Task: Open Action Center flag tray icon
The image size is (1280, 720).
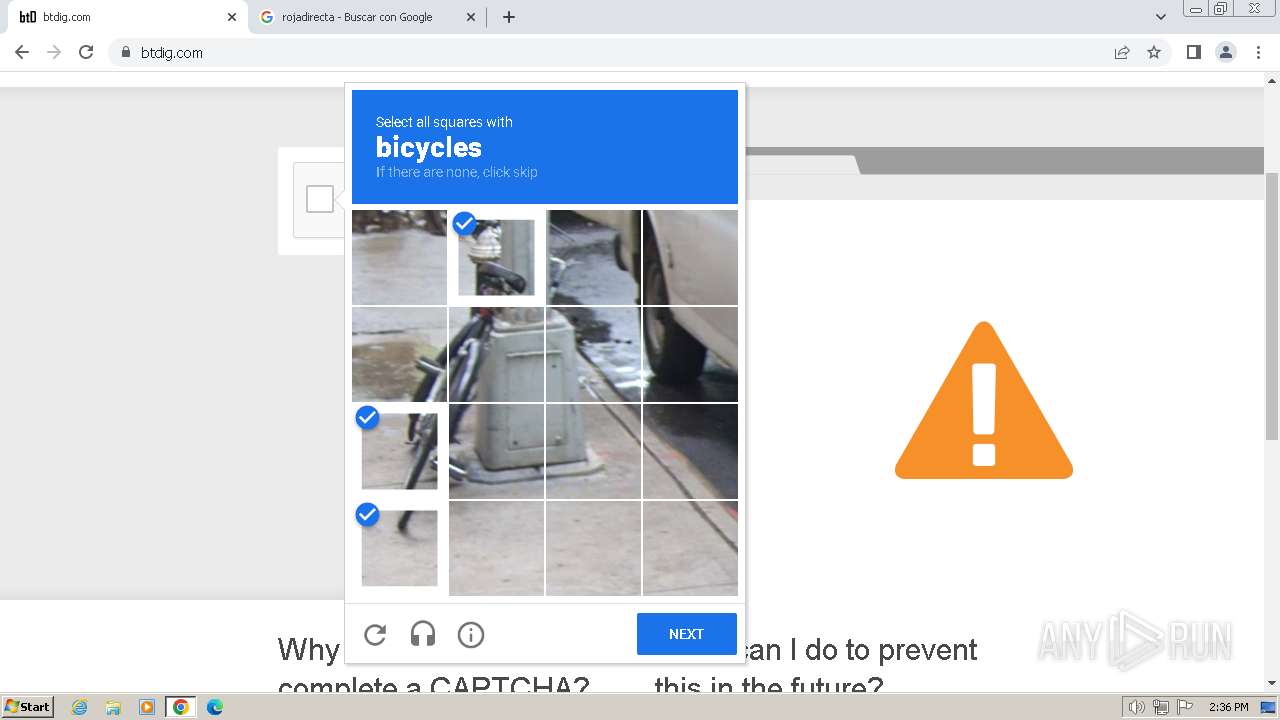Action: pos(1184,707)
